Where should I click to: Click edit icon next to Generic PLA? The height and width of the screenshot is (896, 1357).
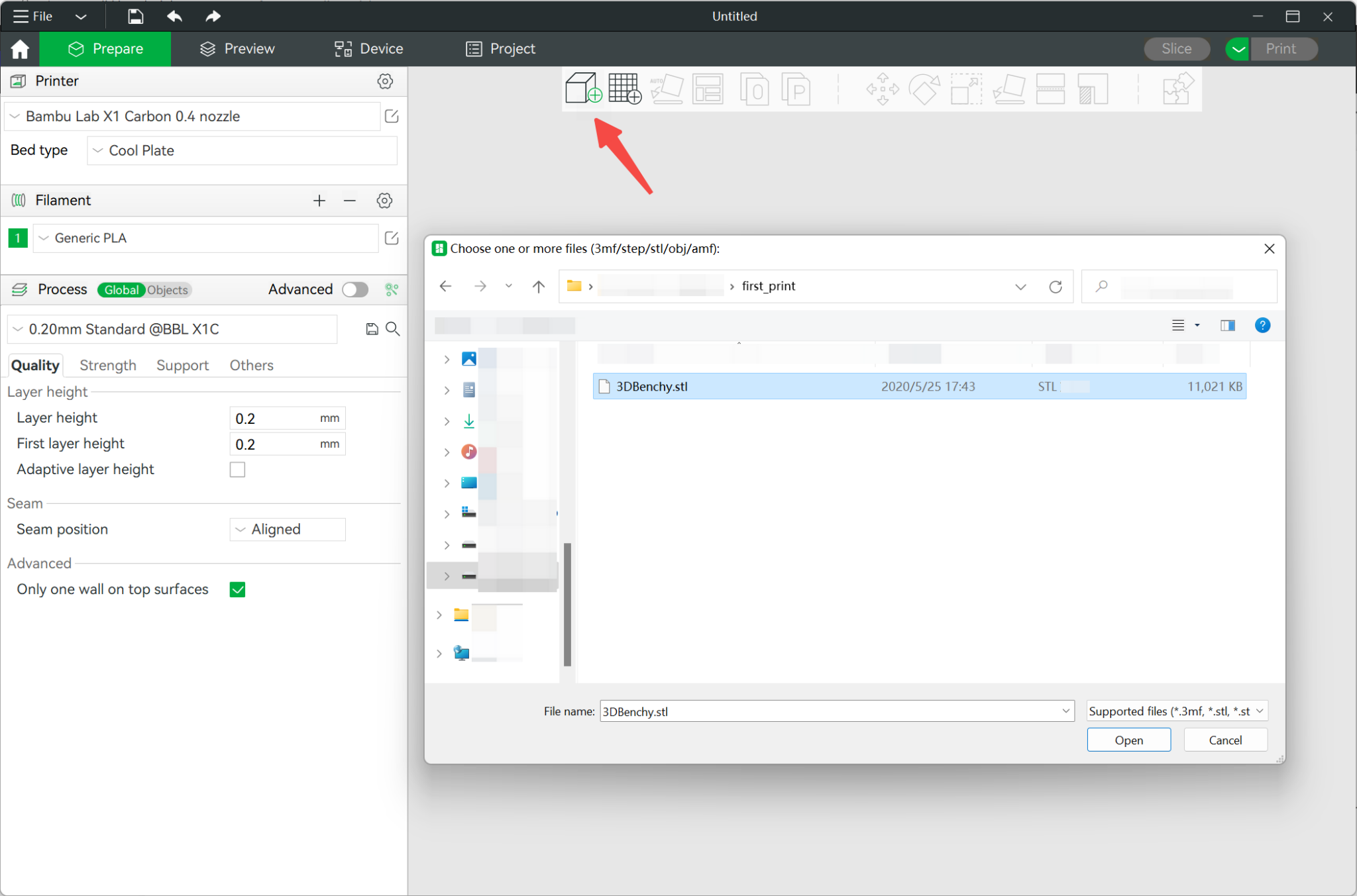click(392, 238)
